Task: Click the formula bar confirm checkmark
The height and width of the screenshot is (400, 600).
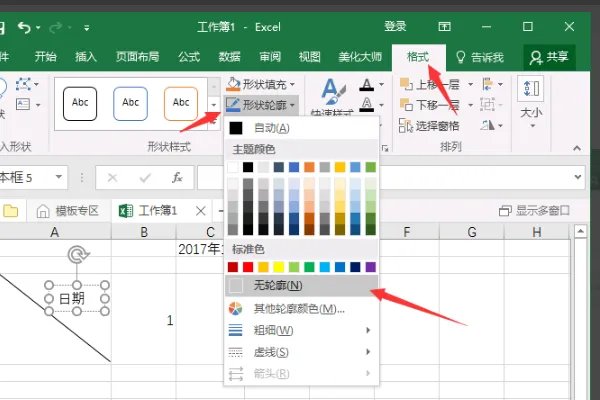Action: pyautogui.click(x=145, y=178)
